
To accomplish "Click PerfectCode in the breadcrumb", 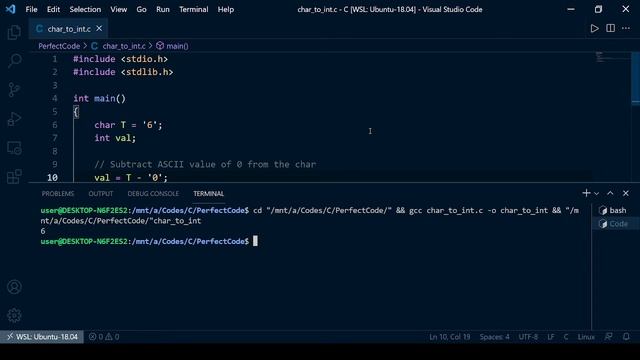I will tap(59, 46).
